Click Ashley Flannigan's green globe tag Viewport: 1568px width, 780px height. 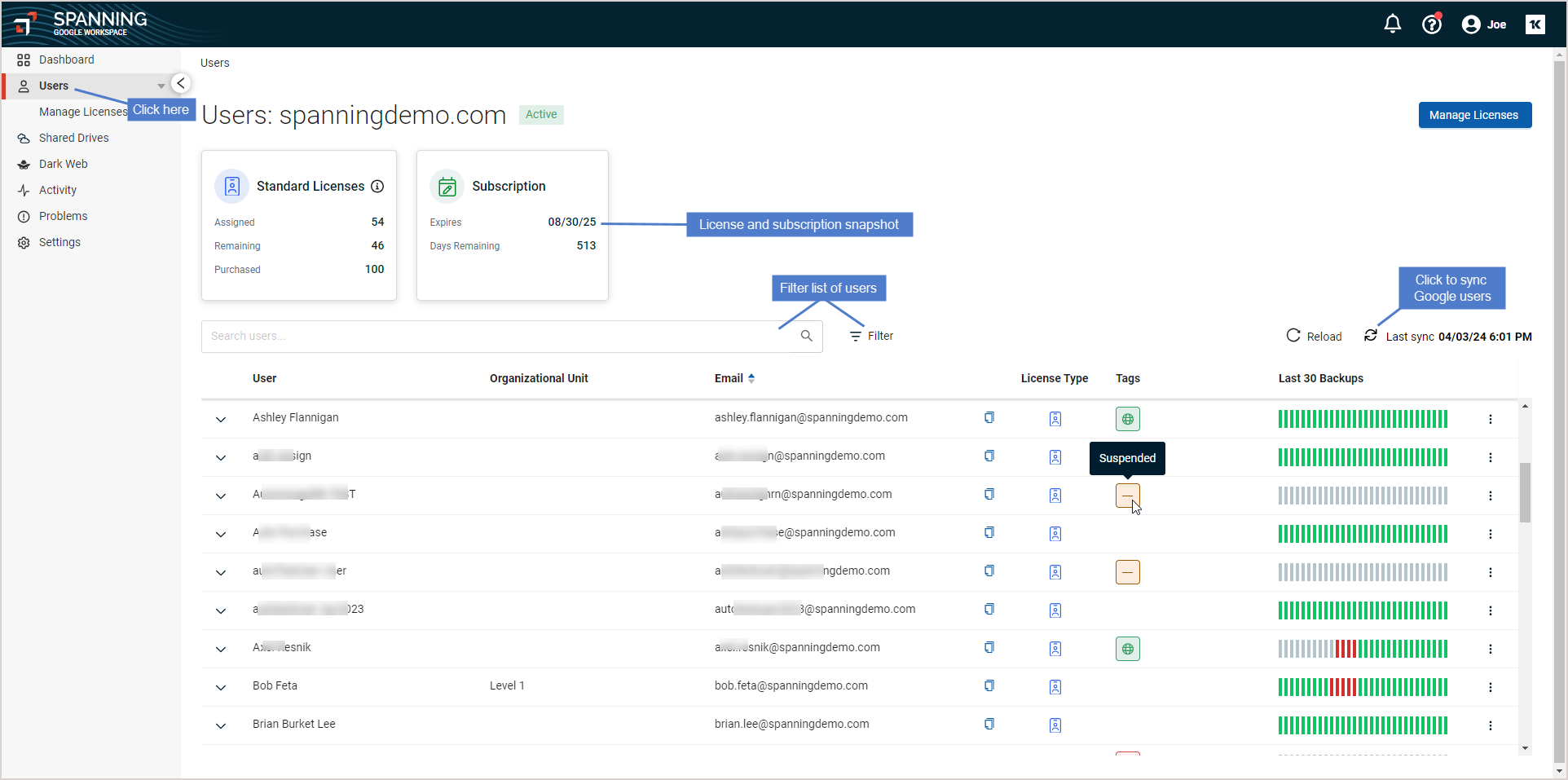(1127, 419)
